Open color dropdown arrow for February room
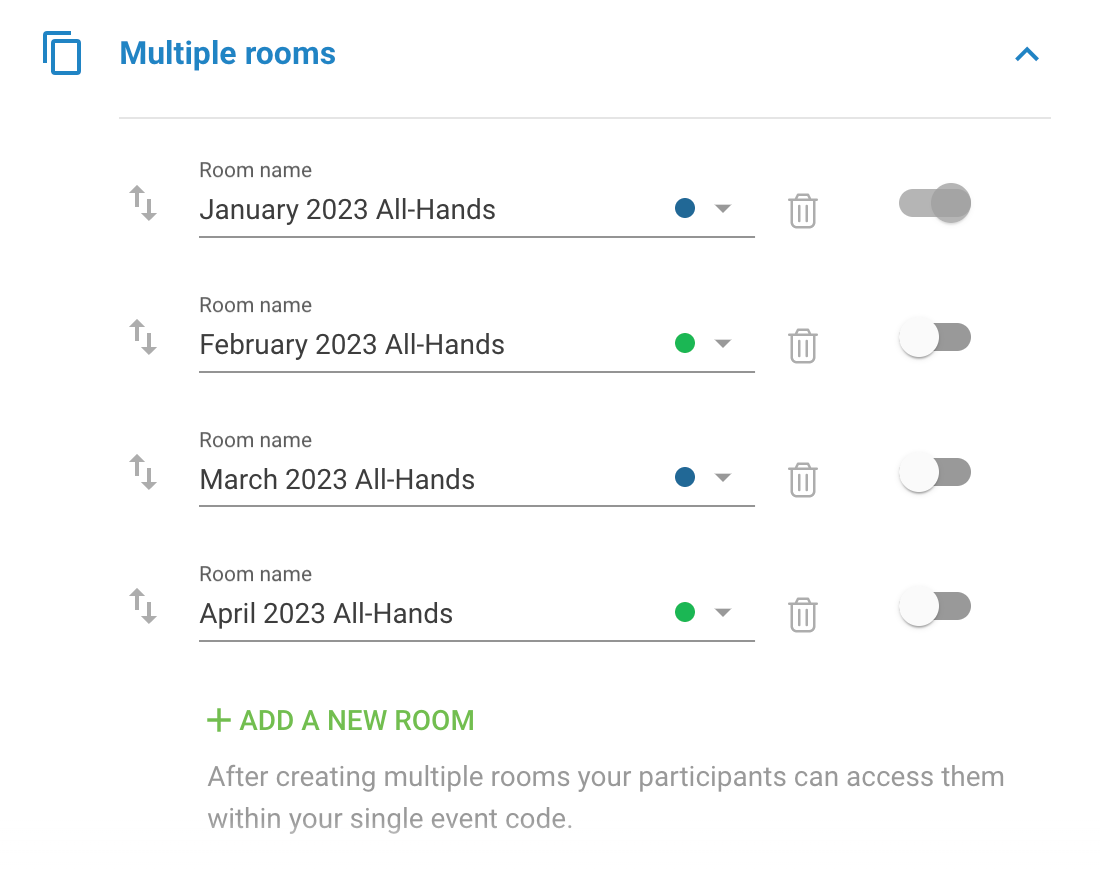Viewport: 1100px width, 876px height. (723, 343)
